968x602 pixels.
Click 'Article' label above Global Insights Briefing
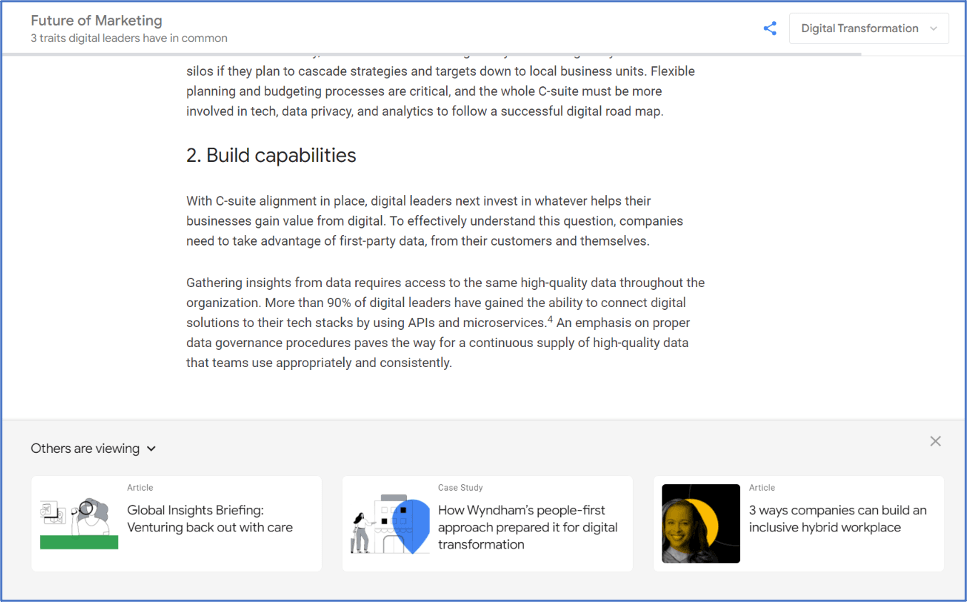pyautogui.click(x=140, y=488)
